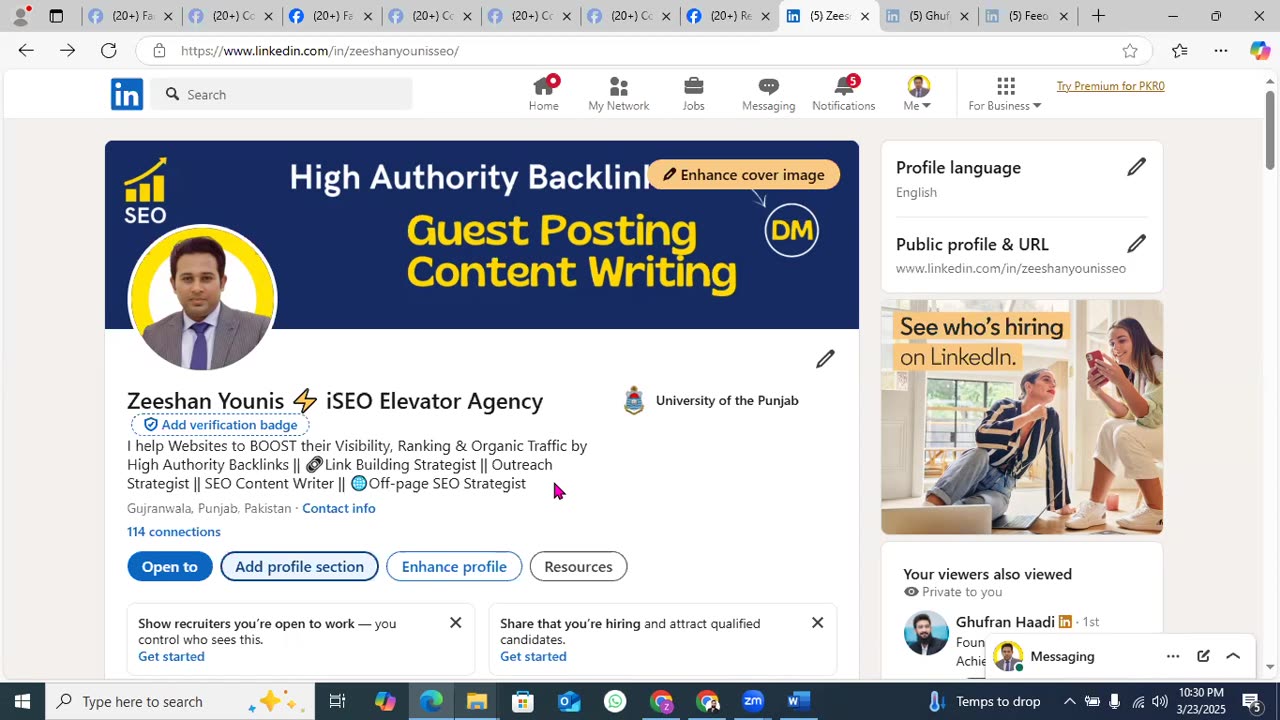Expand the messaging overlay chevron
1280x720 pixels.
(1233, 656)
